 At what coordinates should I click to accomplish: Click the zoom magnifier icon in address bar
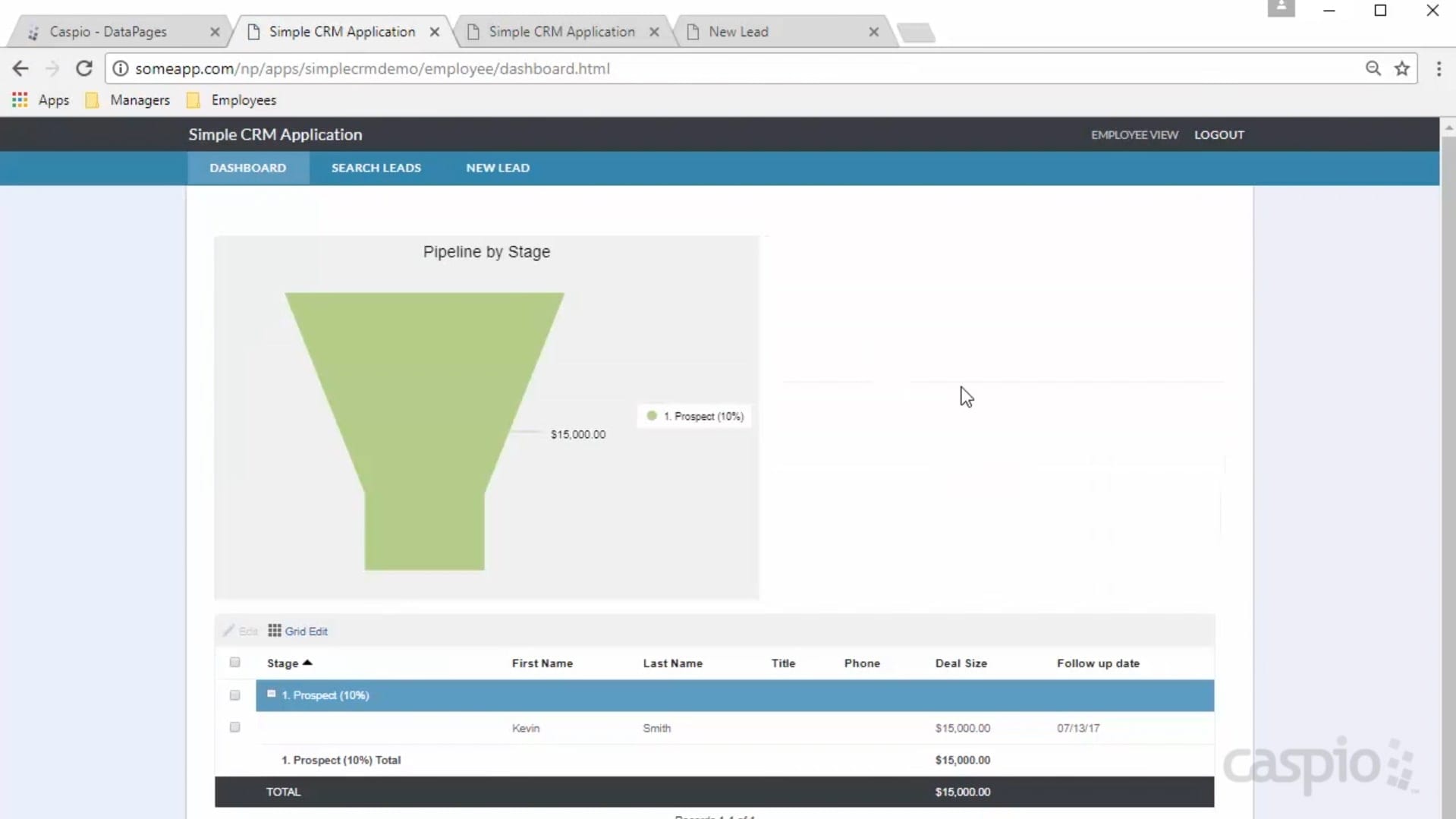1373,68
